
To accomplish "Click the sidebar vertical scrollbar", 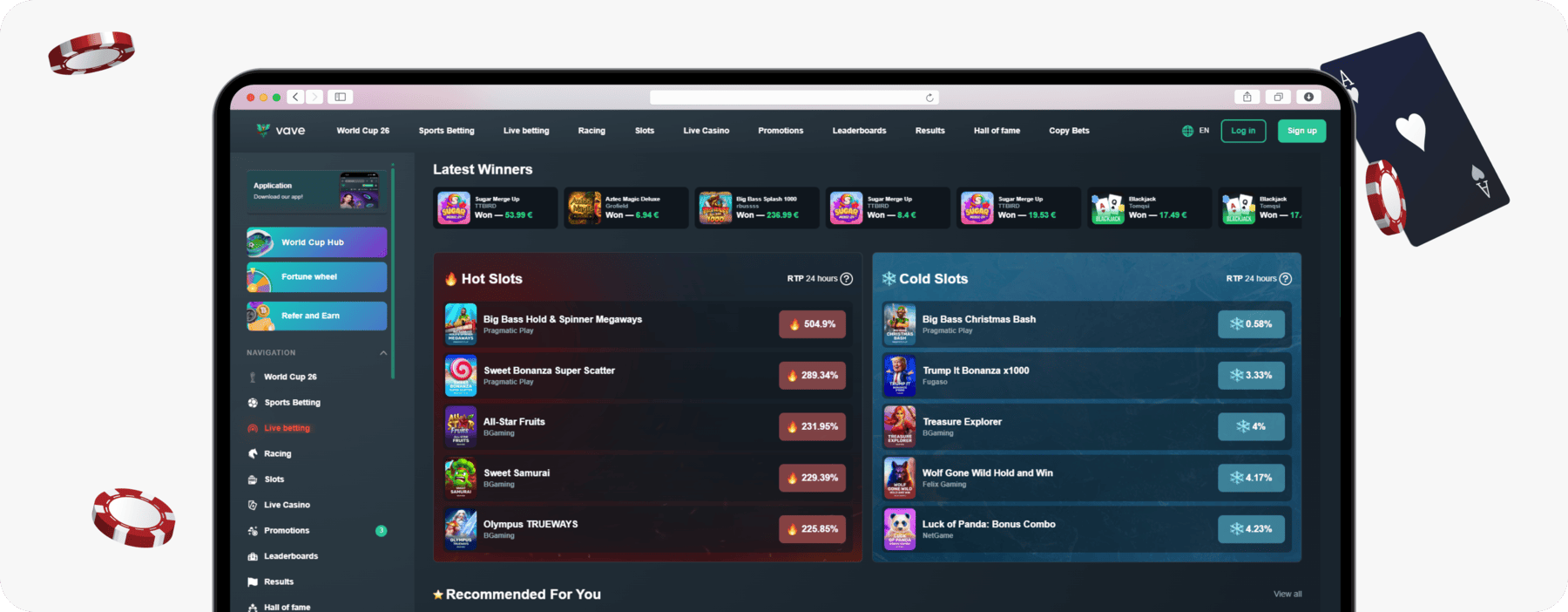I will [x=393, y=272].
